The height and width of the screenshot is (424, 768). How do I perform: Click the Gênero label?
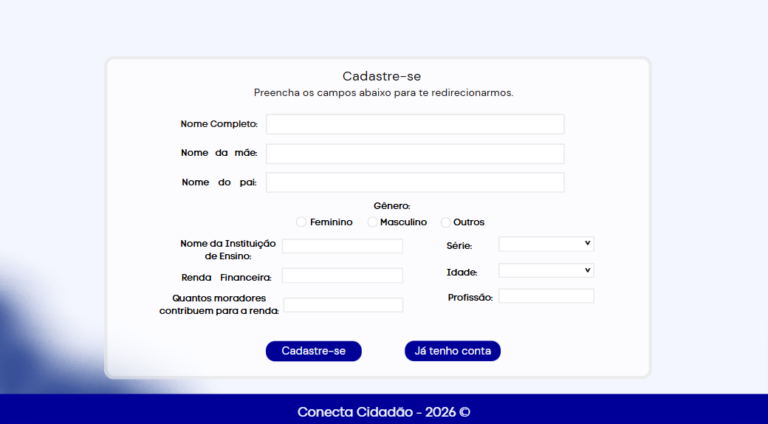click(392, 206)
